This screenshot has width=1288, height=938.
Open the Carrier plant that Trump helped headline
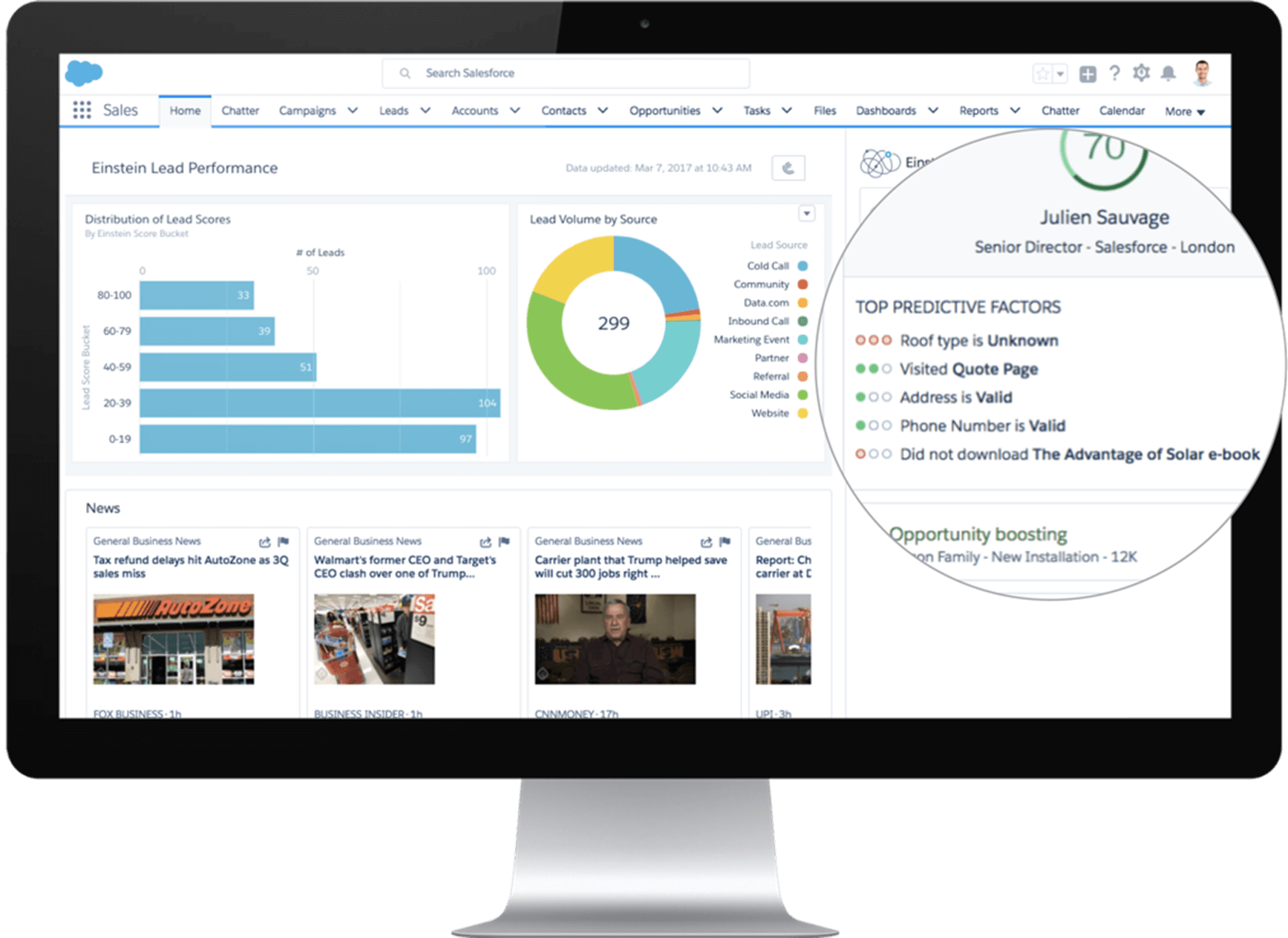click(x=631, y=567)
